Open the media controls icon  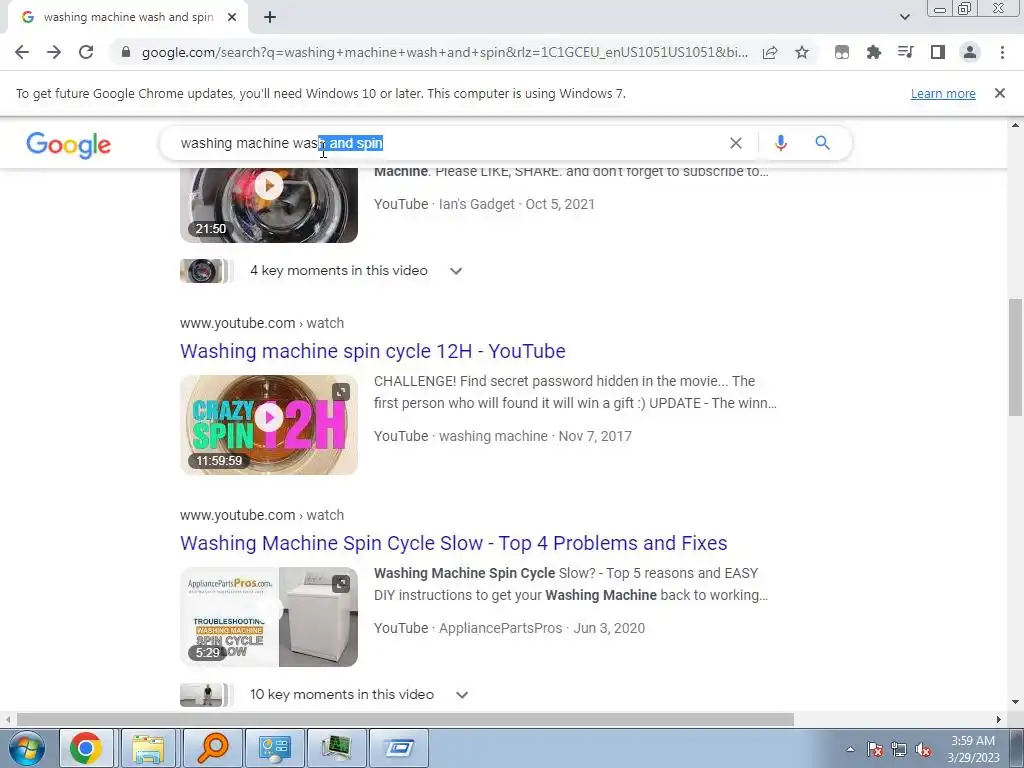pyautogui.click(x=906, y=52)
